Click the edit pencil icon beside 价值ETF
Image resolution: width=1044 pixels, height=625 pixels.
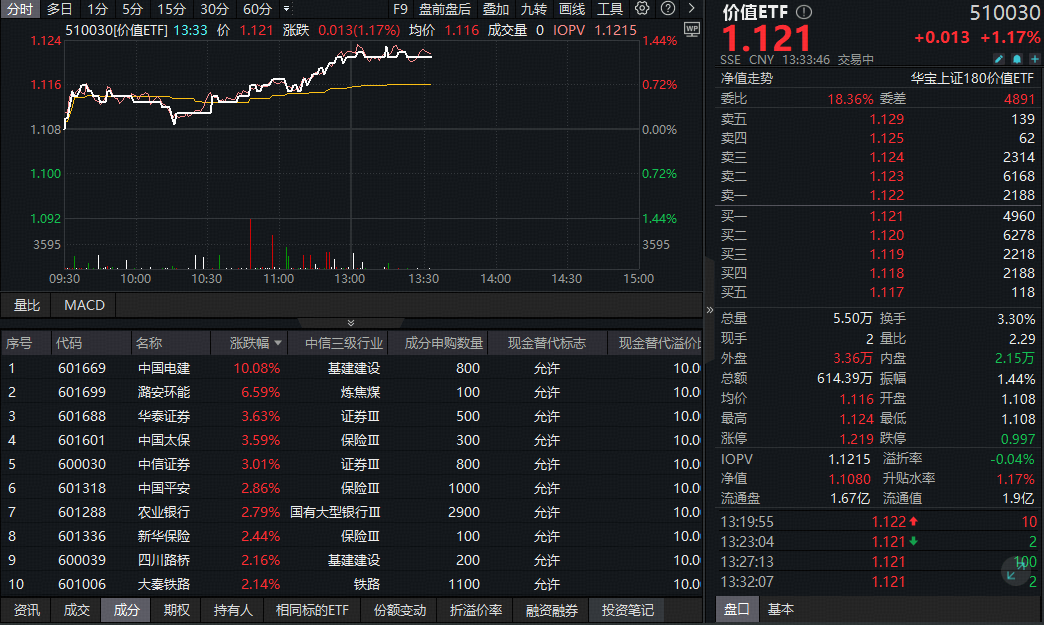pyautogui.click(x=999, y=59)
